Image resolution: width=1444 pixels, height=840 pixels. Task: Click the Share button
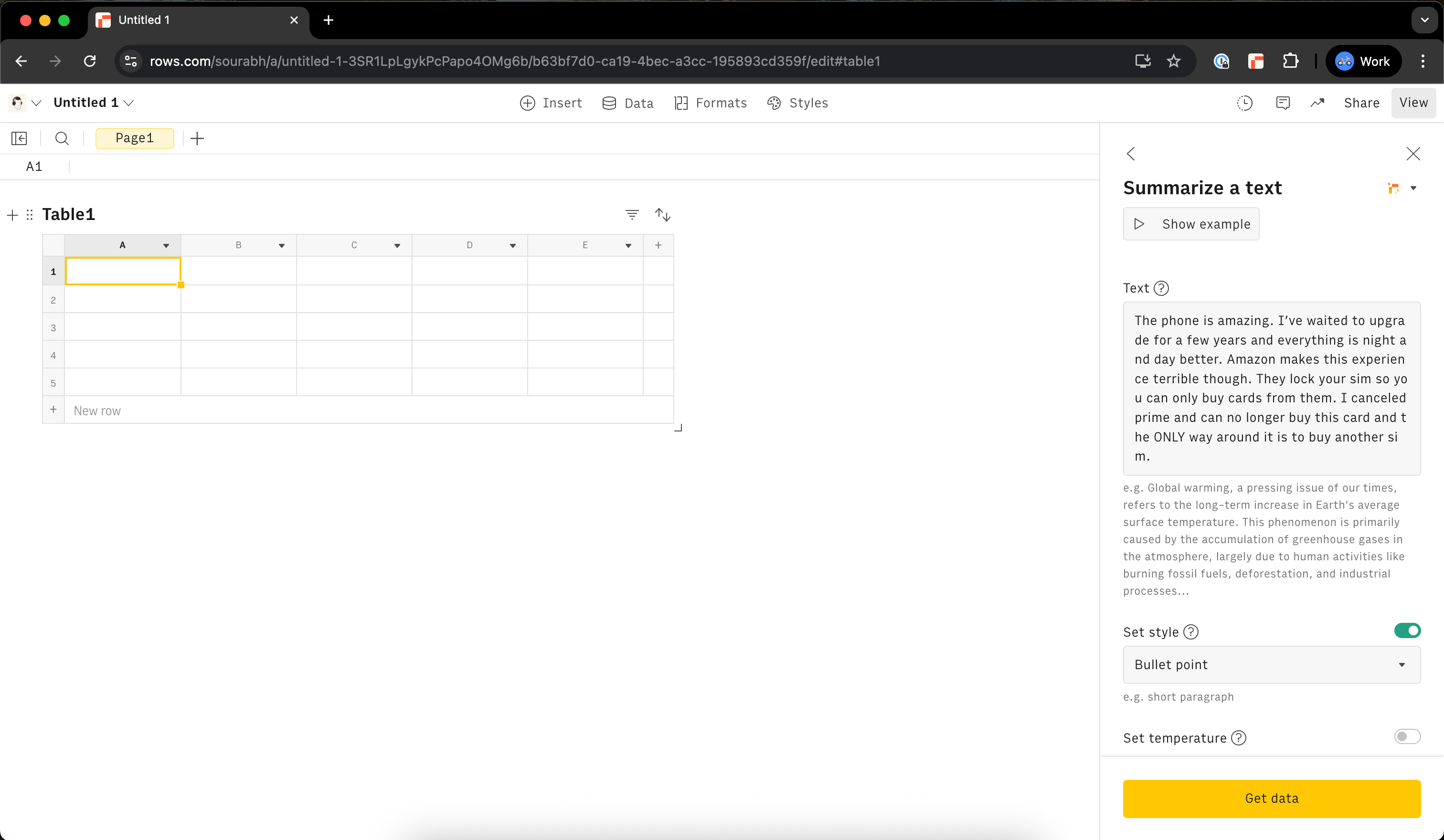1361,103
